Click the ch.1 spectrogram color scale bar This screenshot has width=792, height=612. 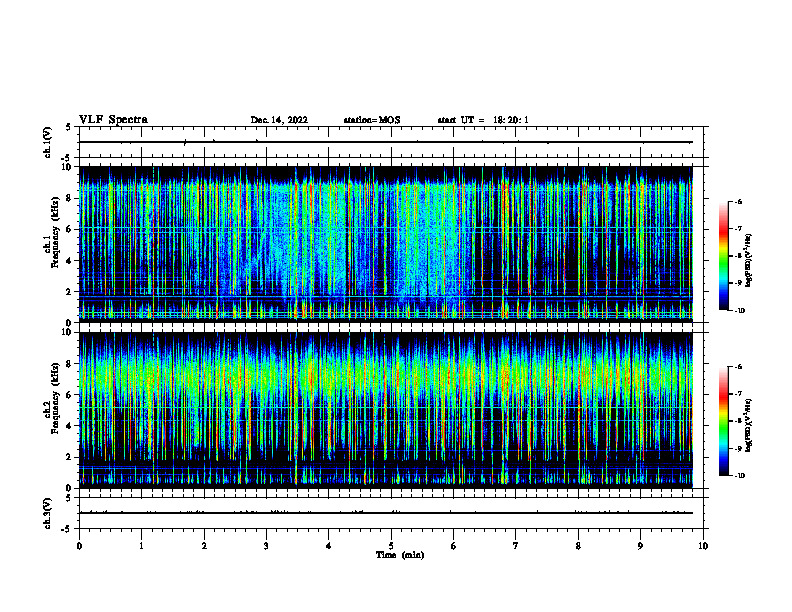724,256
